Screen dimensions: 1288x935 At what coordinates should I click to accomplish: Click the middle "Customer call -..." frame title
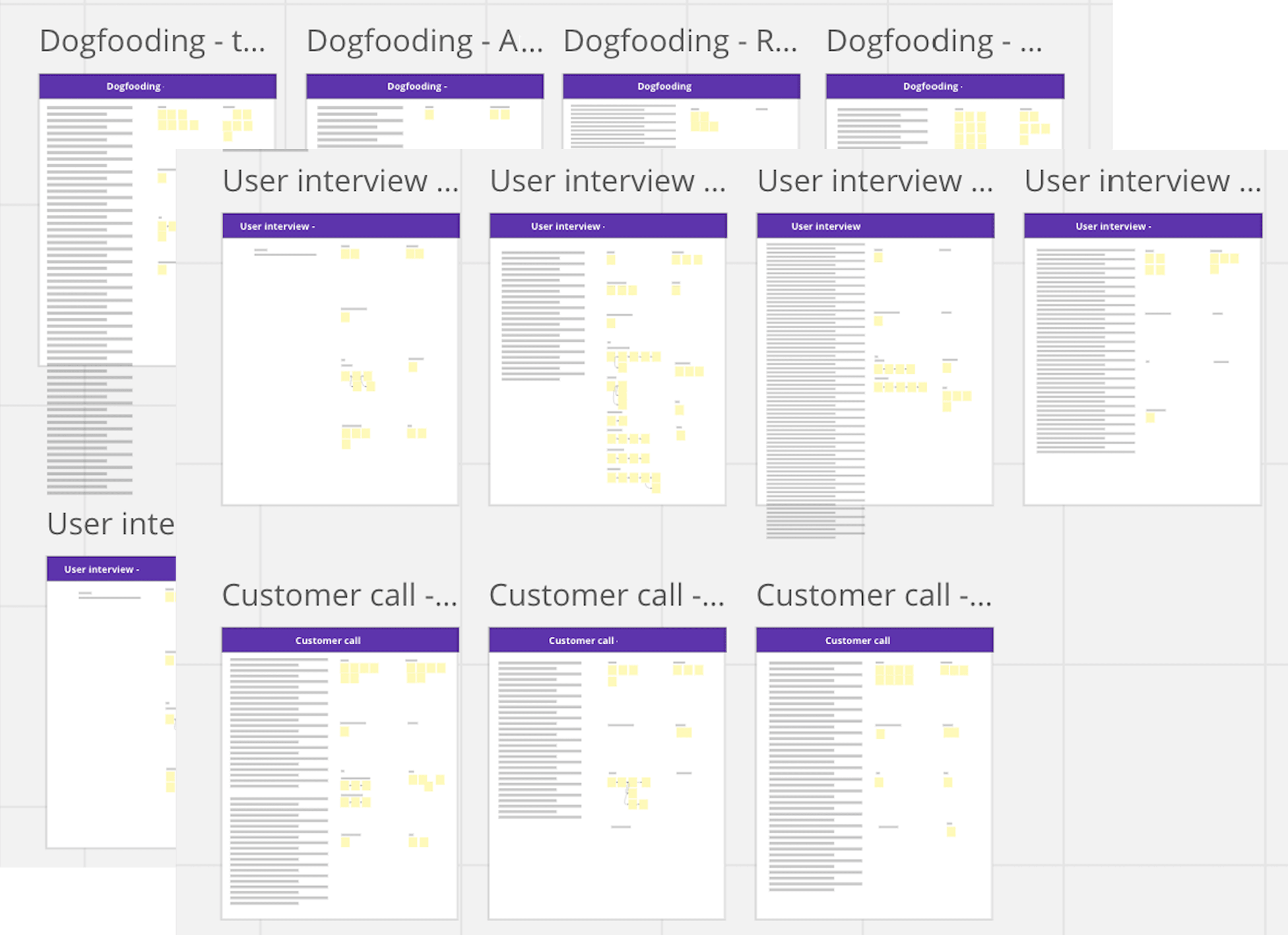coord(607,595)
